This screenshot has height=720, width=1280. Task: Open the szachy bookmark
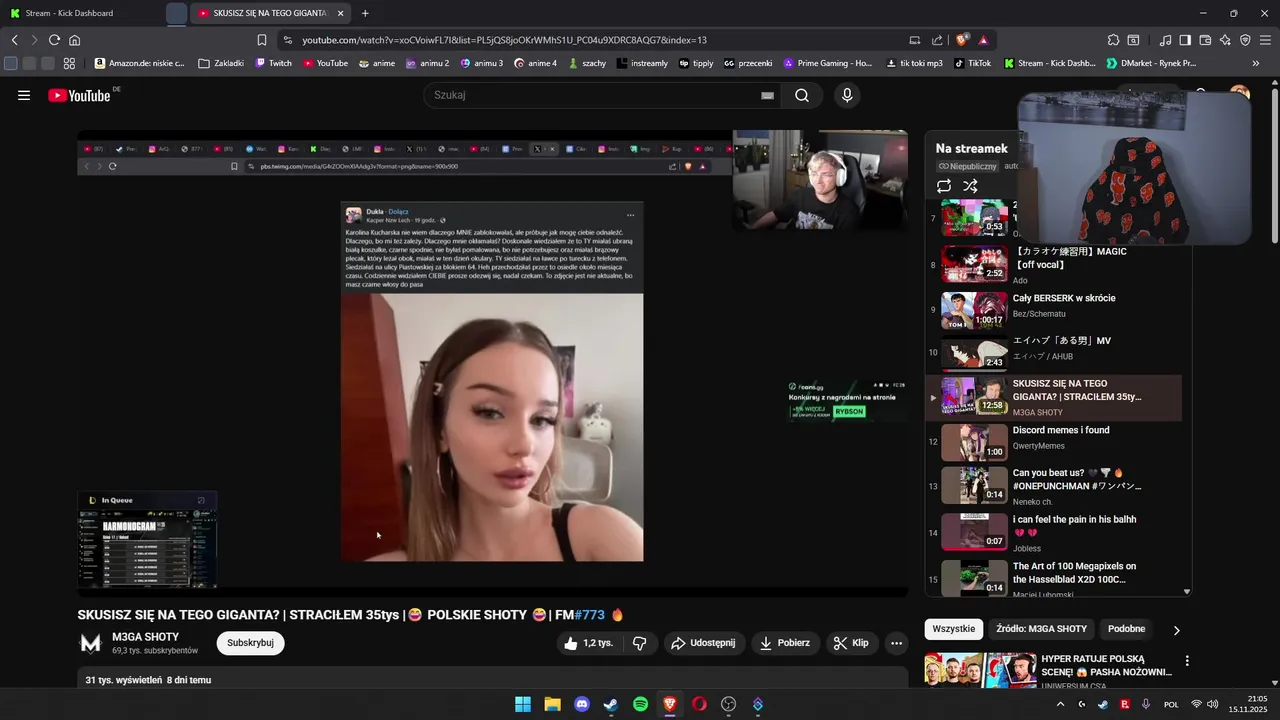587,63
